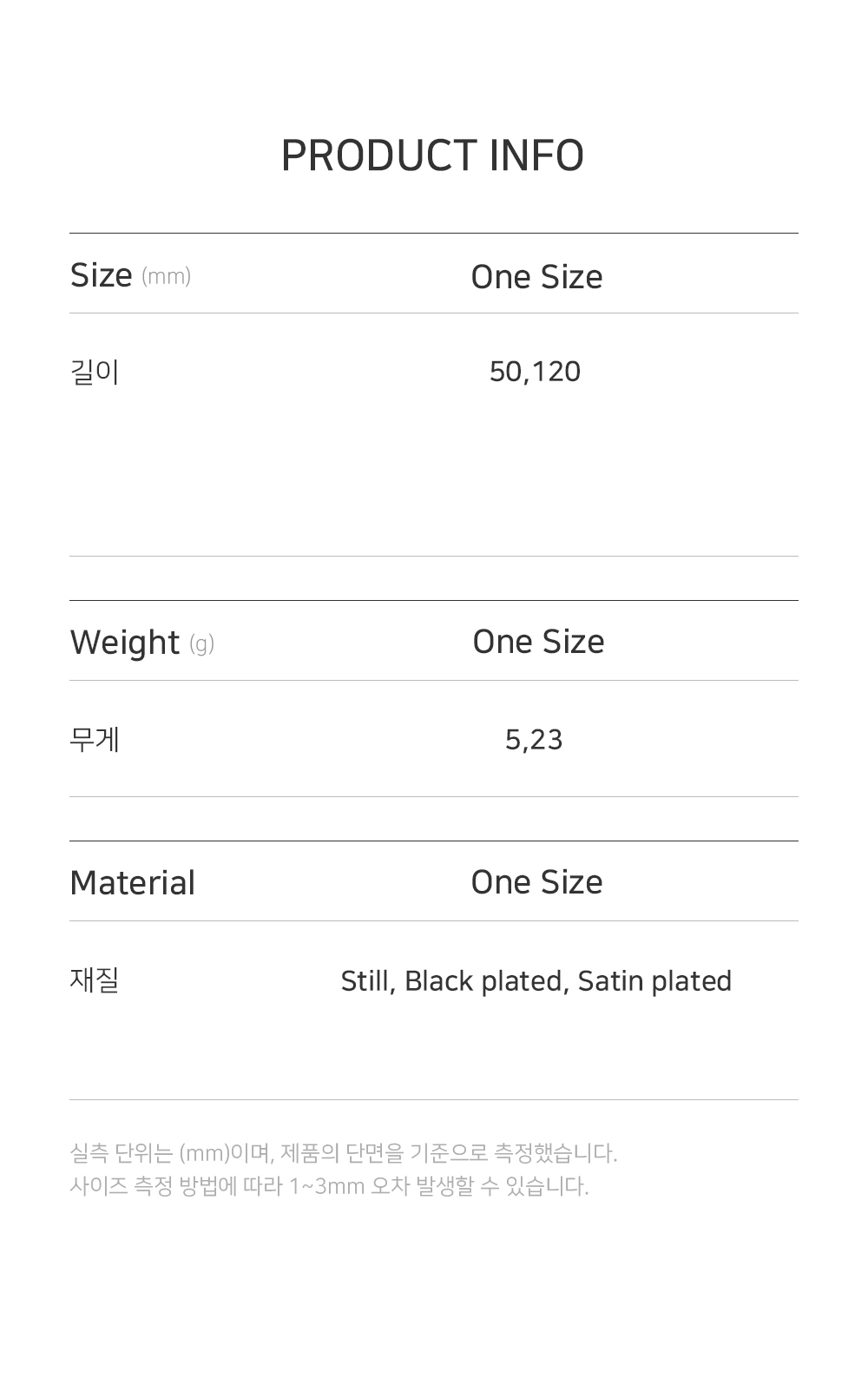Select the 50,120 length value
Image resolution: width=868 pixels, height=1385 pixels.
[535, 372]
